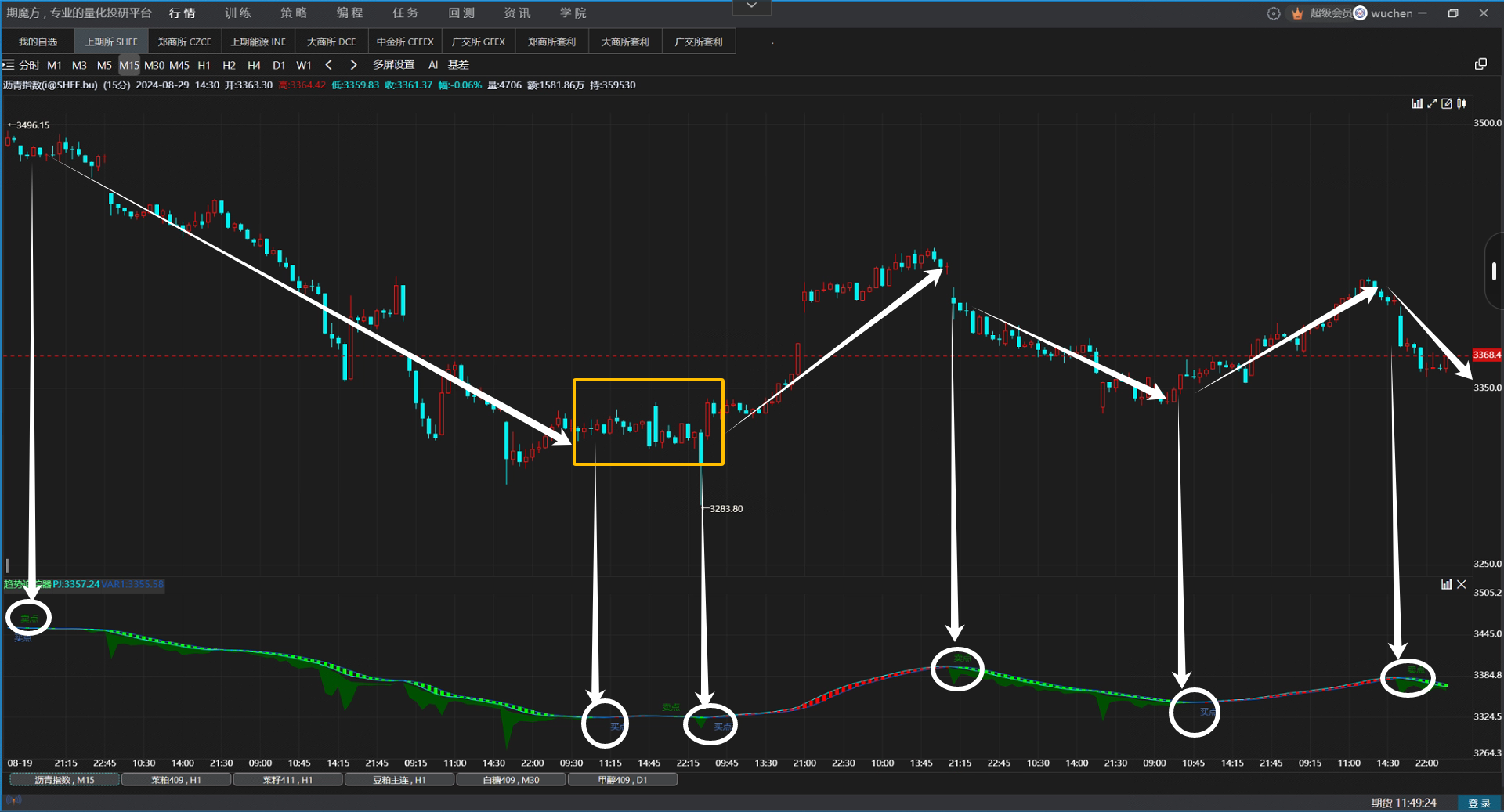The height and width of the screenshot is (812, 1504).
Task: Expand the collapsed top panel chevron
Action: (x=752, y=6)
